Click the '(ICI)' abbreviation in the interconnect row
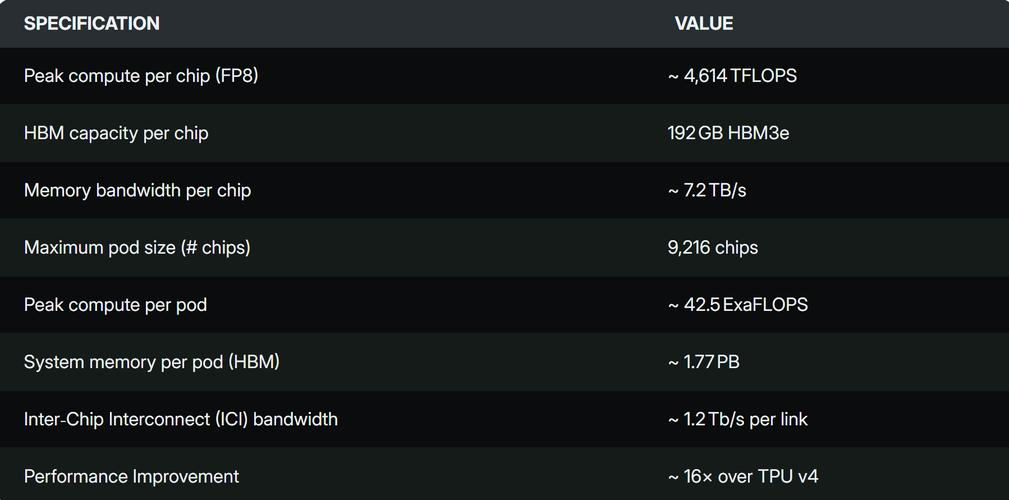Screen dimensions: 1009x500 click(231, 419)
